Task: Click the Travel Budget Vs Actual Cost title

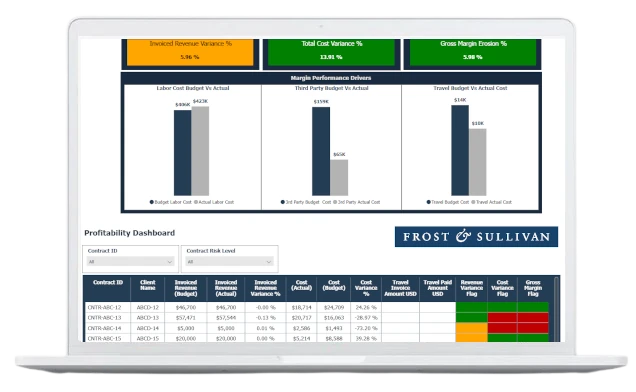Action: coord(471,88)
